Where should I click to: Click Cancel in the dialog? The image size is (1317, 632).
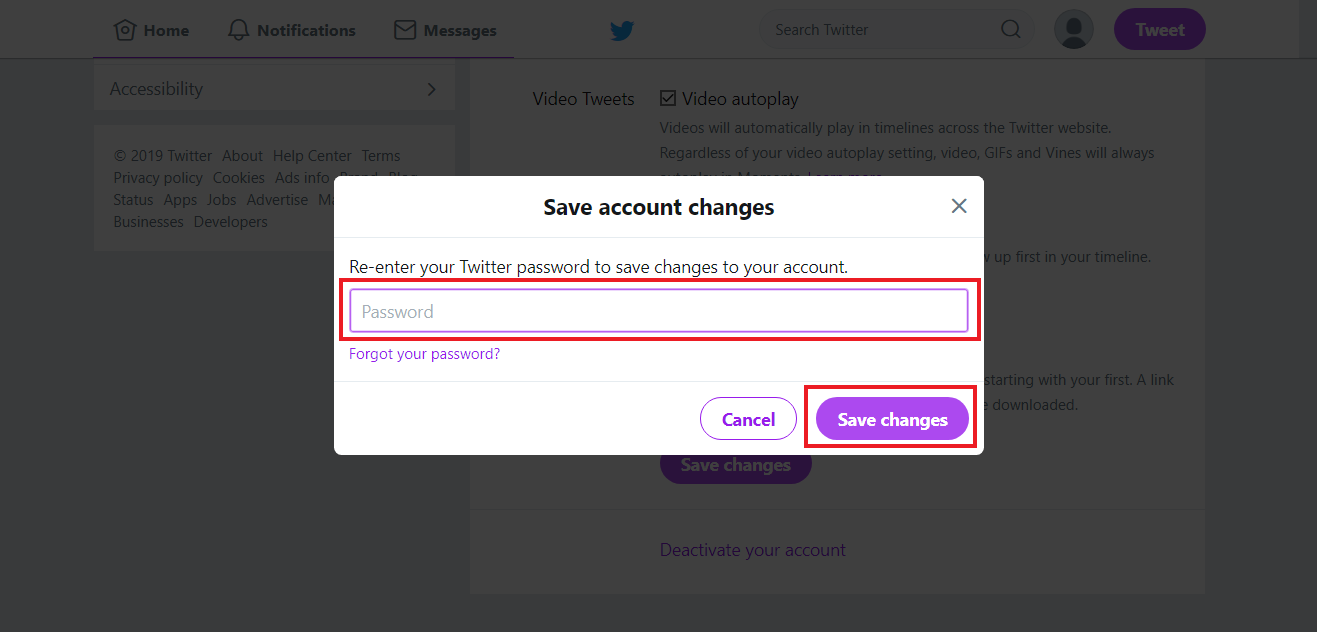click(748, 419)
